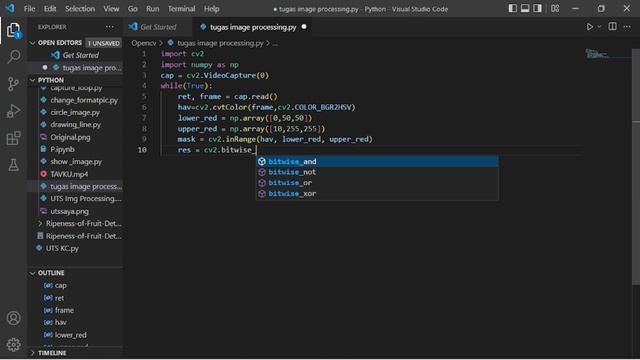
Task: Click the VS Code logo in title bar
Action: tap(10, 8)
